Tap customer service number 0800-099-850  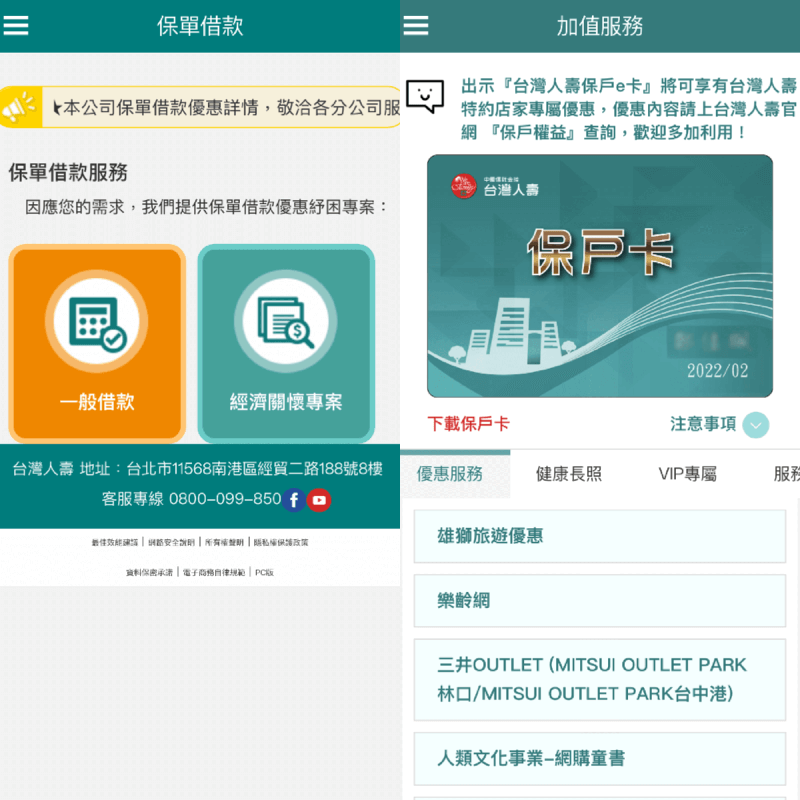225,498
